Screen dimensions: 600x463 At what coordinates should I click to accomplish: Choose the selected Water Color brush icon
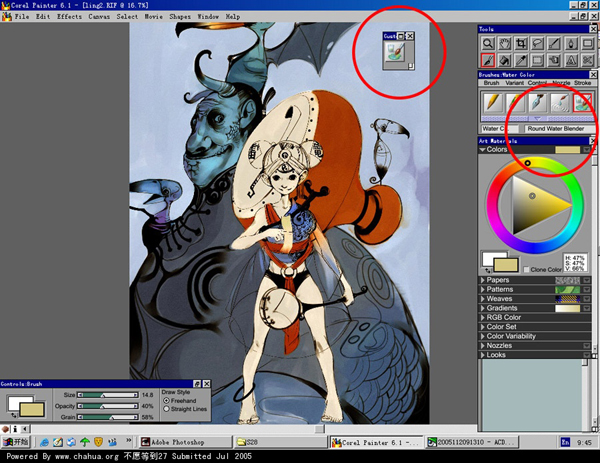[x=582, y=103]
